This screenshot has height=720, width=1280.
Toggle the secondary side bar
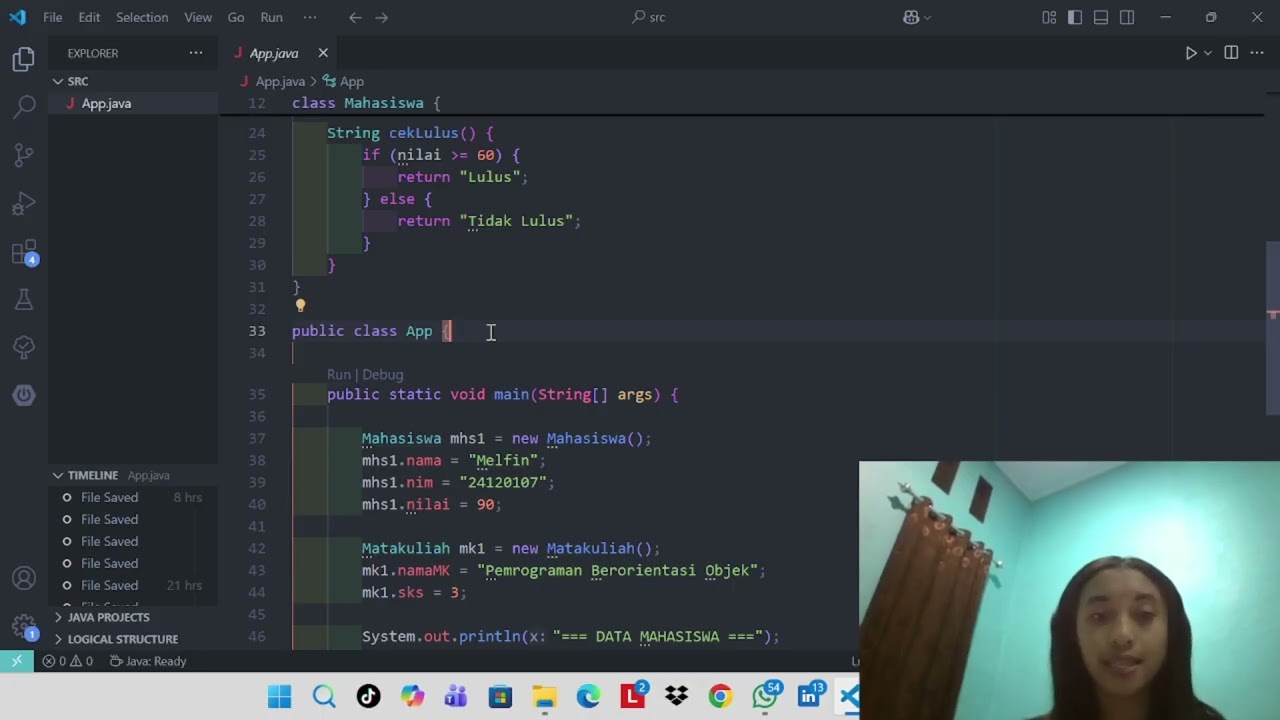[x=1127, y=17]
